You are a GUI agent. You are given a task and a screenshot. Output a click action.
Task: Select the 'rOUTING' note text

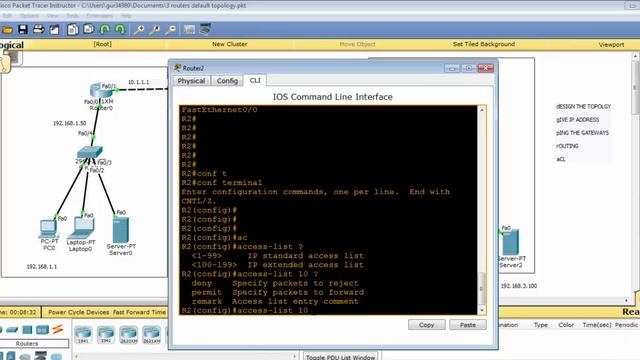567,146
